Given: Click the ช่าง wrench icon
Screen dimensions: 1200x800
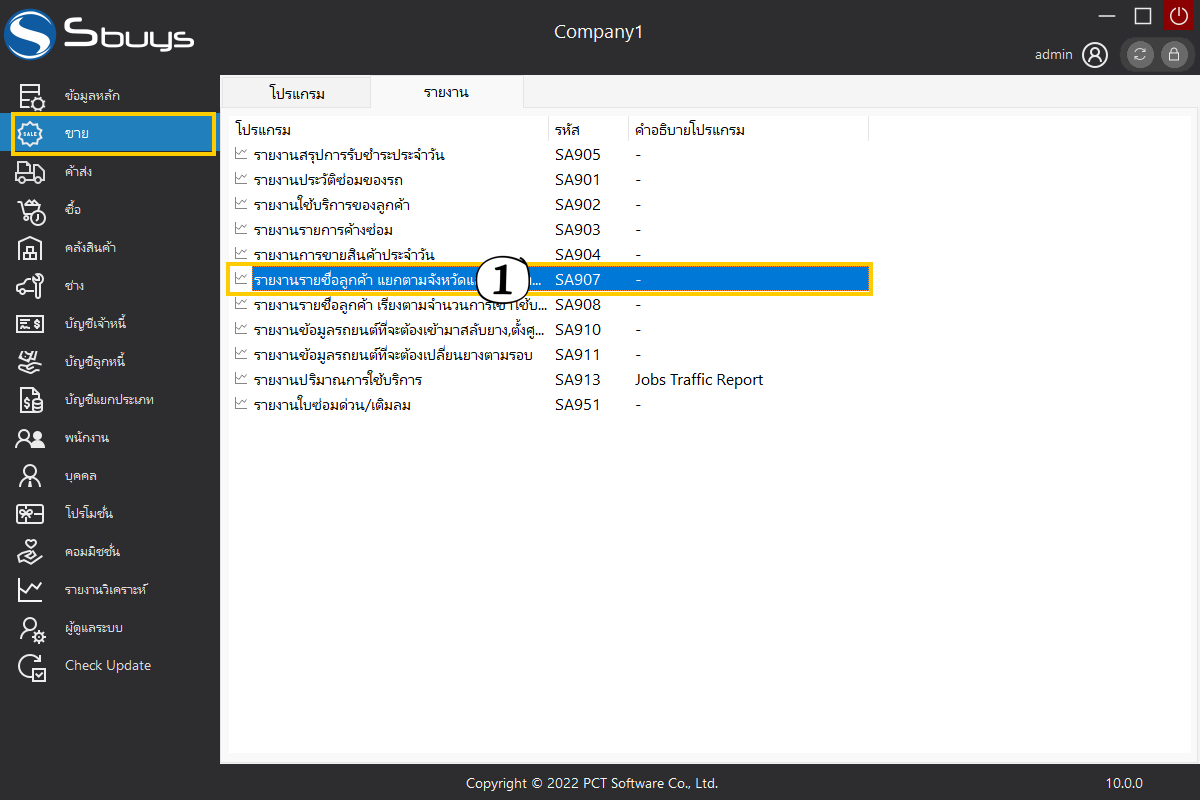Looking at the screenshot, I should 31,286.
